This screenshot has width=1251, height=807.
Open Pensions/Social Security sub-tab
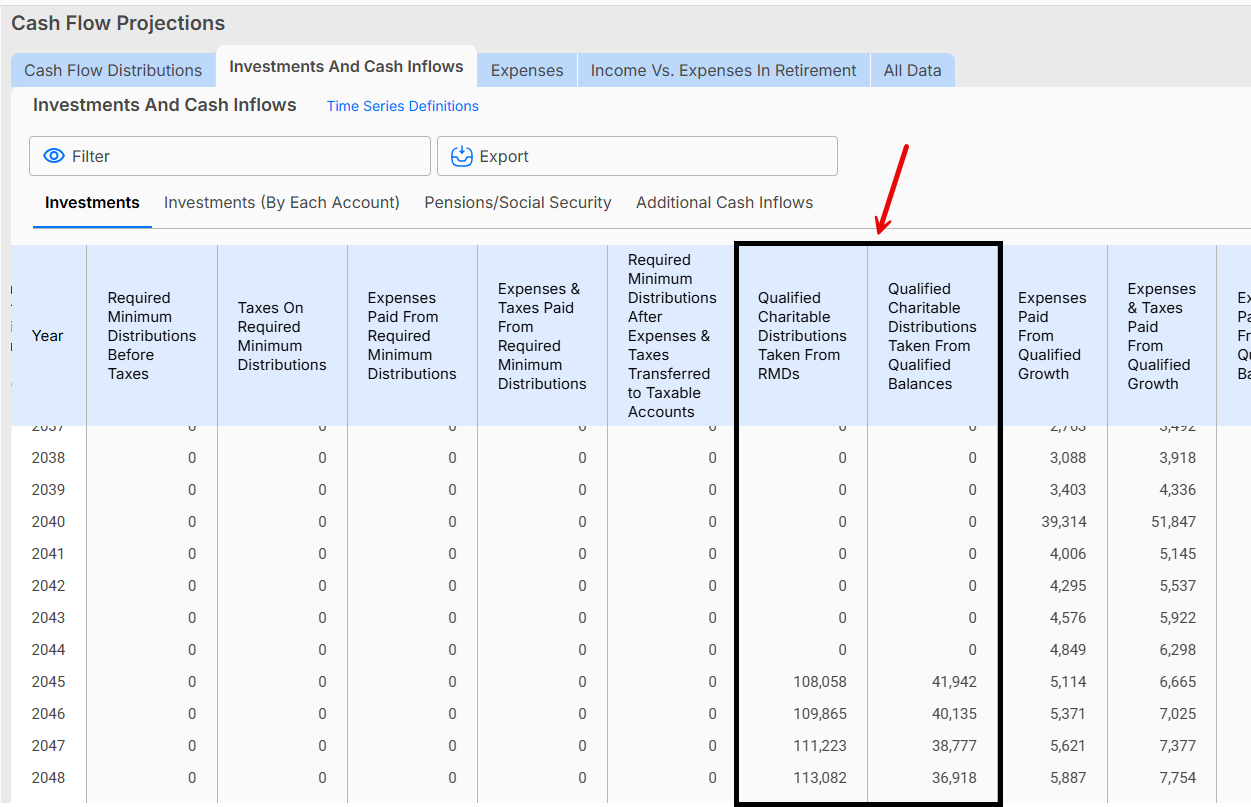coord(518,202)
